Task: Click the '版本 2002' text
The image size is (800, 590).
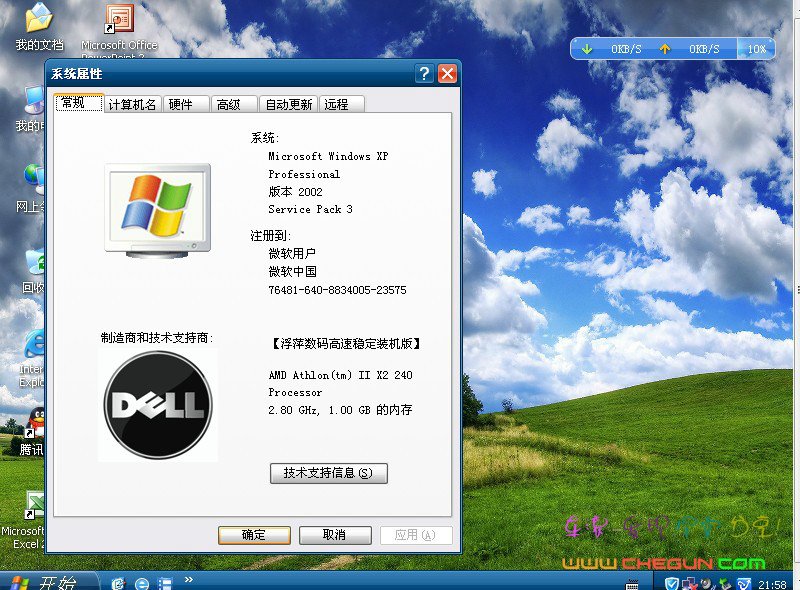Action: click(x=295, y=192)
